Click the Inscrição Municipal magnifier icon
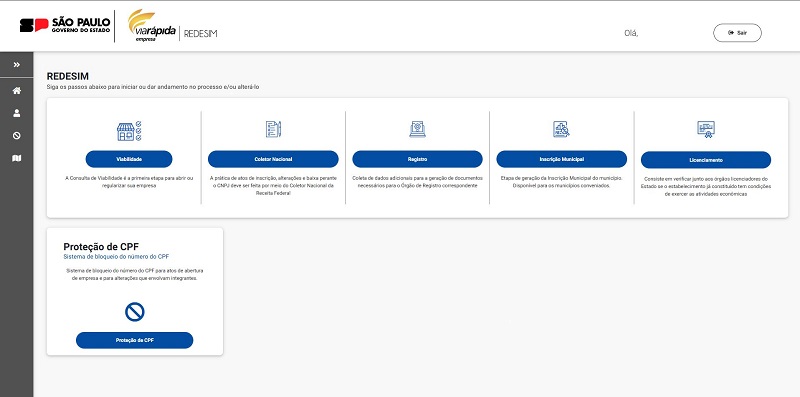The image size is (800, 397). [561, 129]
